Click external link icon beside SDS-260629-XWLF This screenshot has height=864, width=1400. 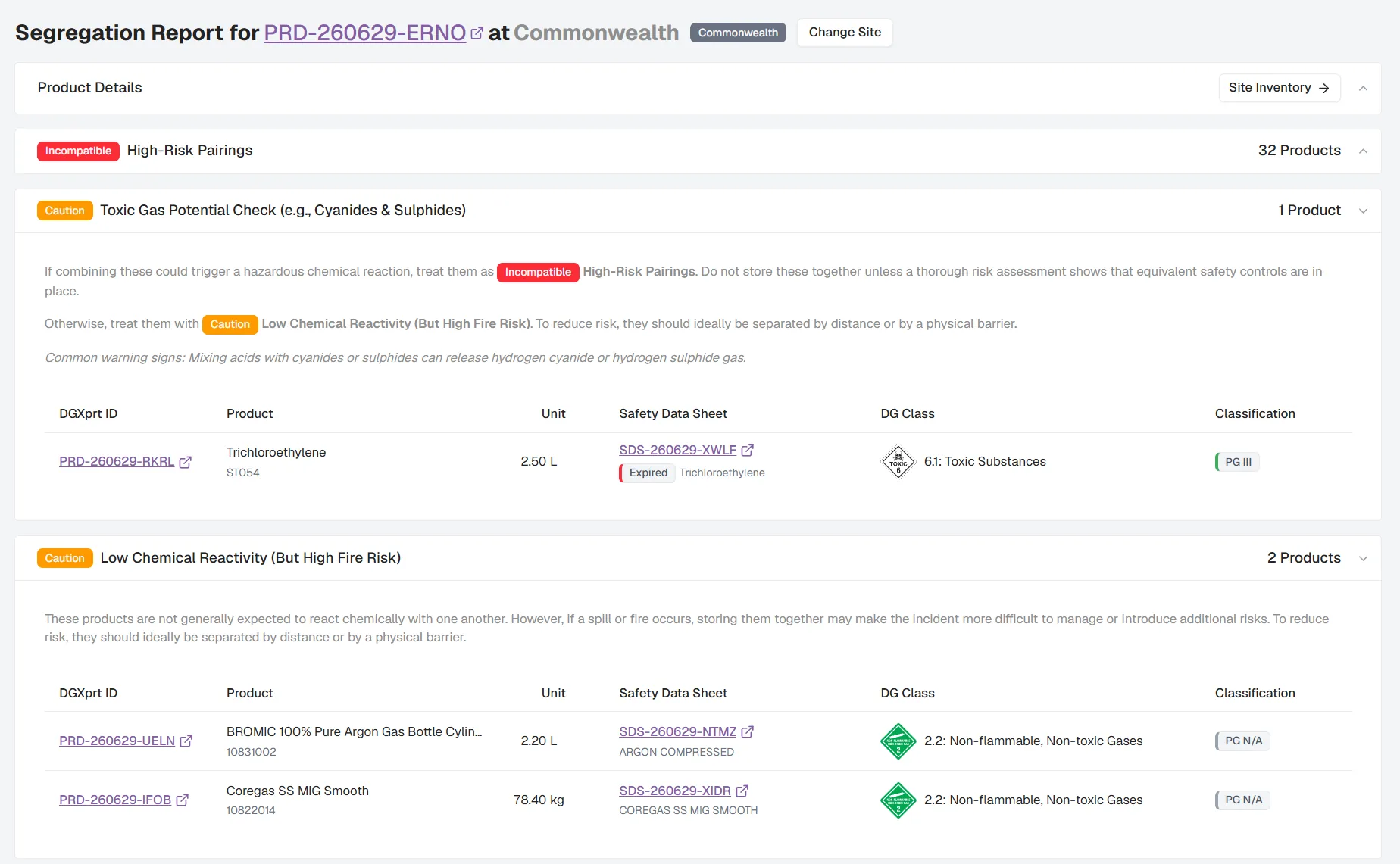point(748,450)
